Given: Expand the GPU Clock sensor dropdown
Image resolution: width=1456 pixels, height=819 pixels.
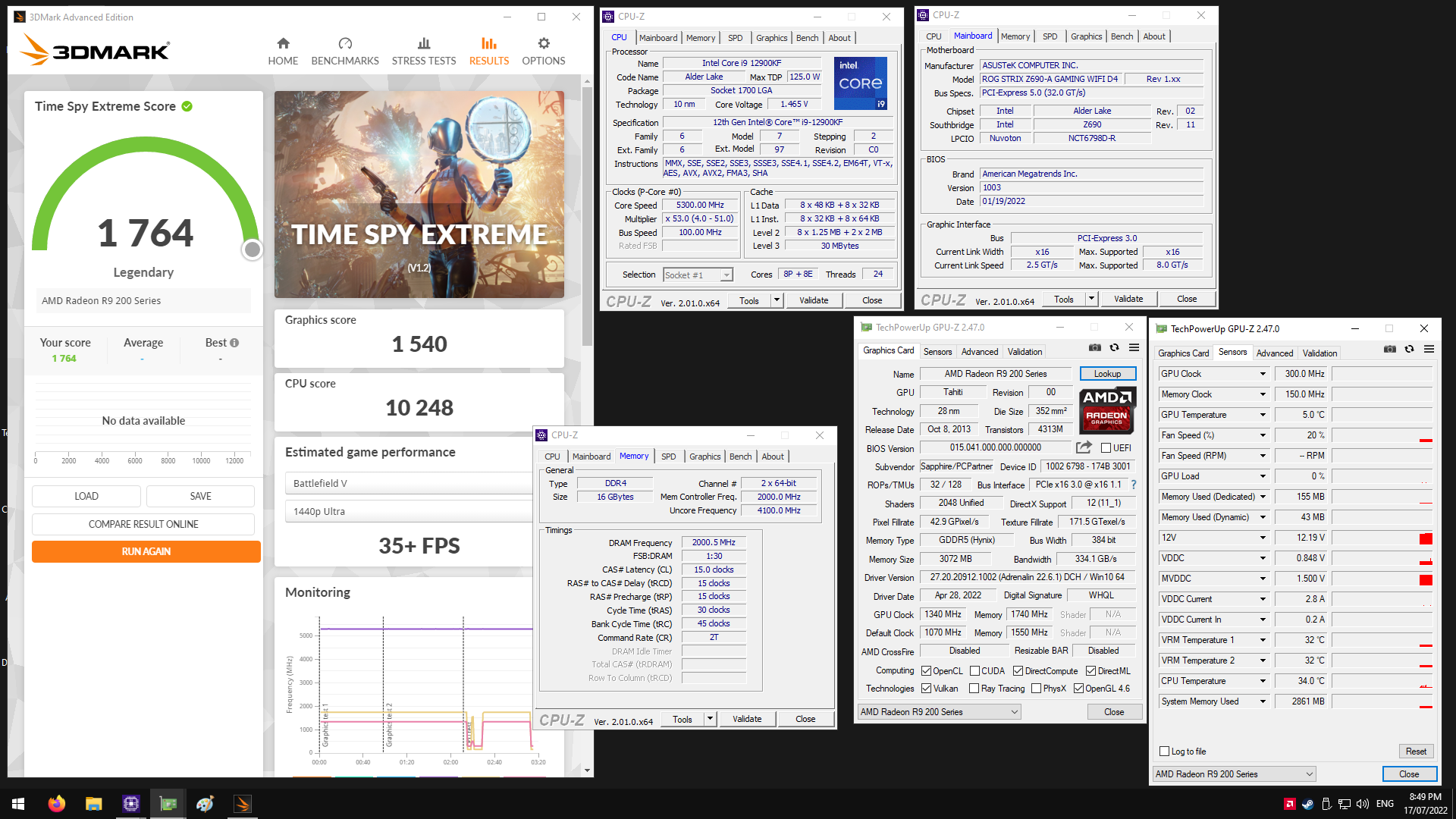Looking at the screenshot, I should [x=1263, y=374].
